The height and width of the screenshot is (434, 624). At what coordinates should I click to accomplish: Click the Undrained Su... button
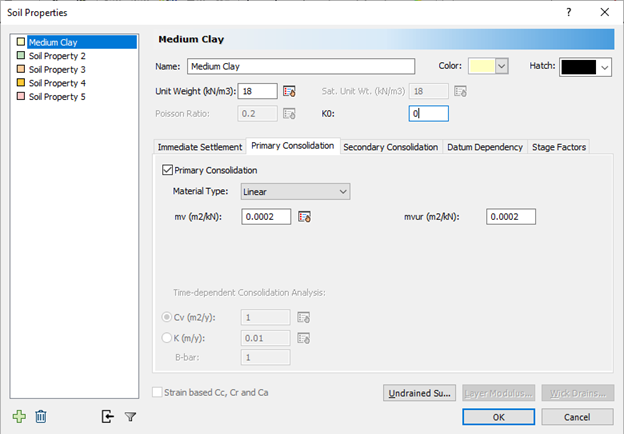pos(419,393)
